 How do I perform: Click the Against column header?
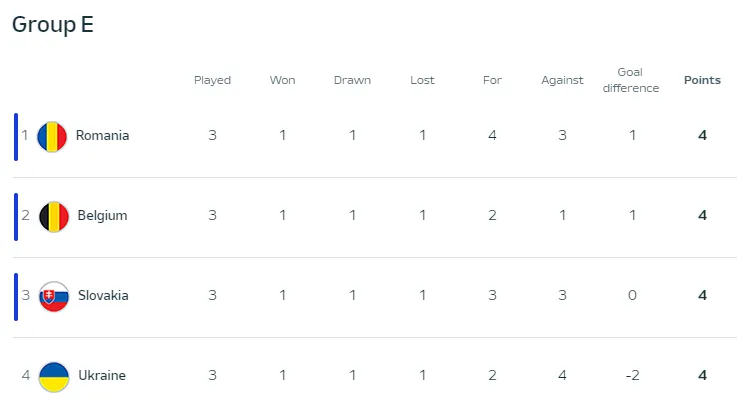[562, 80]
